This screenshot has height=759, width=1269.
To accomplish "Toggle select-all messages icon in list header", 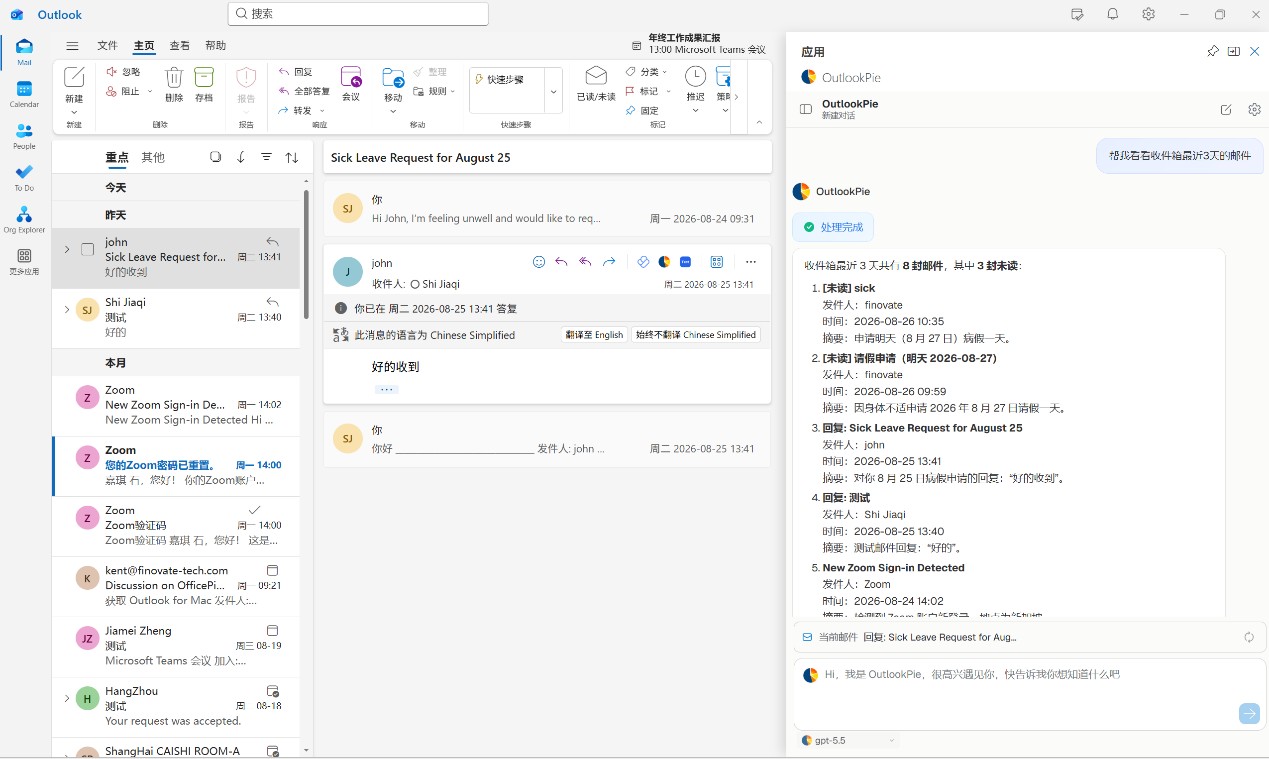I will pos(215,157).
